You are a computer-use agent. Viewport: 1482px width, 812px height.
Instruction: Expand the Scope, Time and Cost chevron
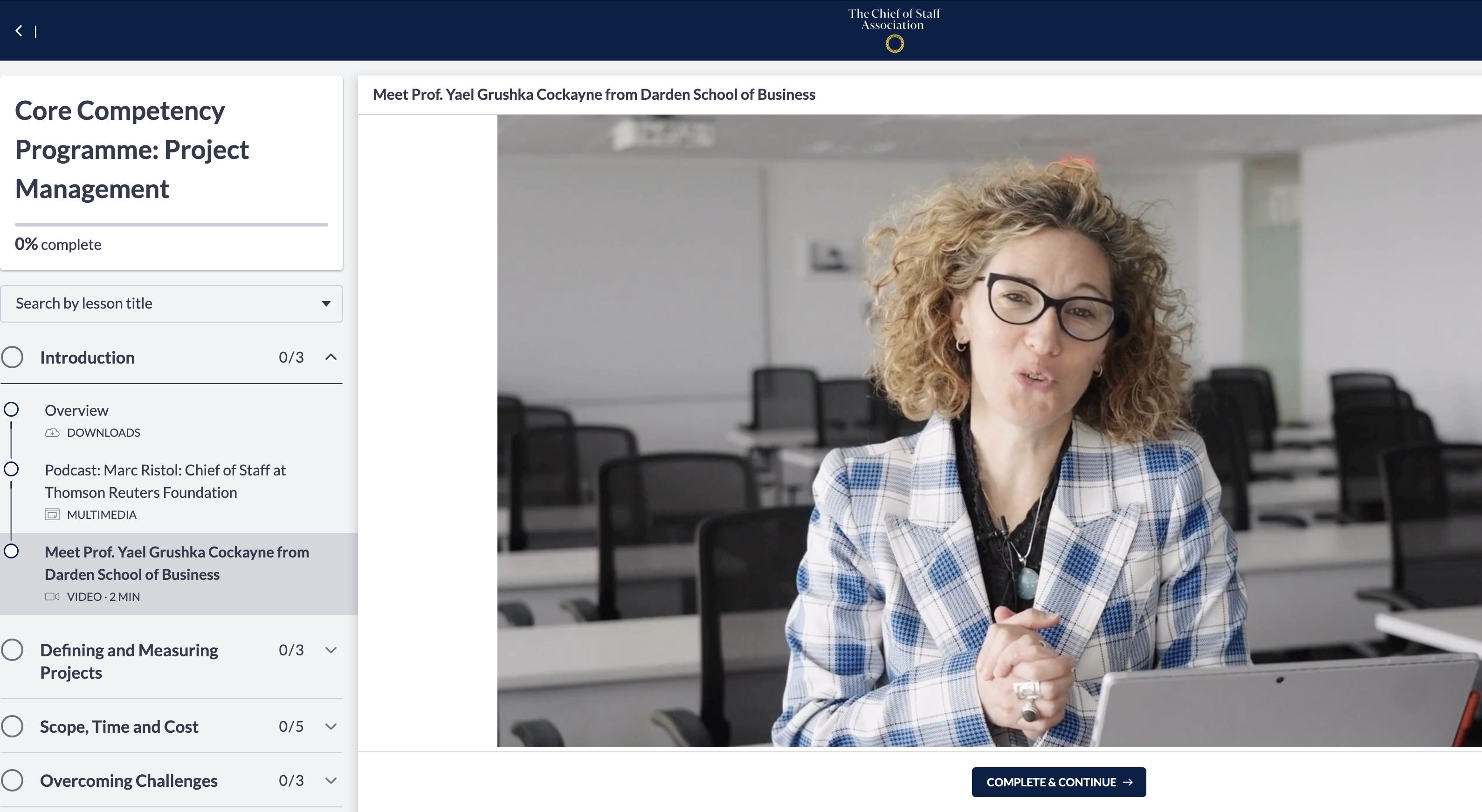[x=331, y=726]
